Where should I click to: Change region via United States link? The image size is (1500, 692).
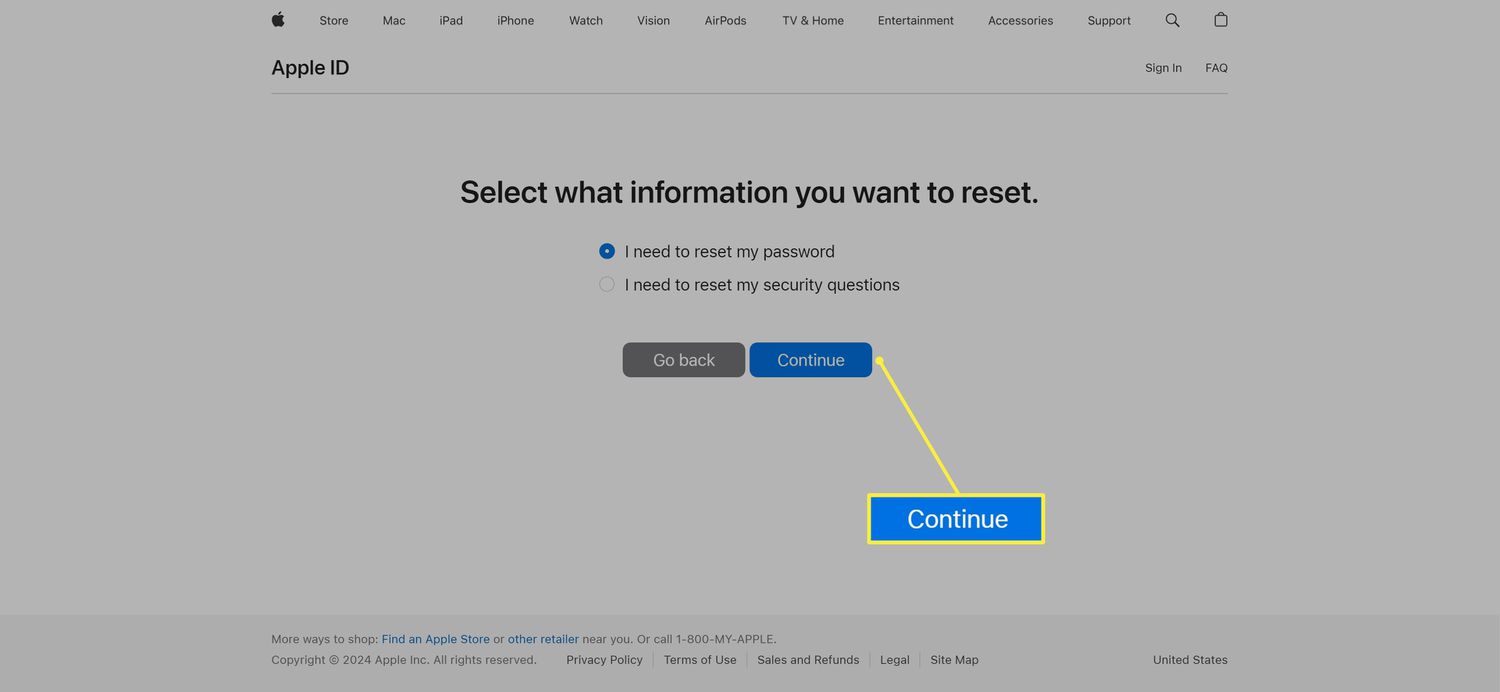[1190, 660]
